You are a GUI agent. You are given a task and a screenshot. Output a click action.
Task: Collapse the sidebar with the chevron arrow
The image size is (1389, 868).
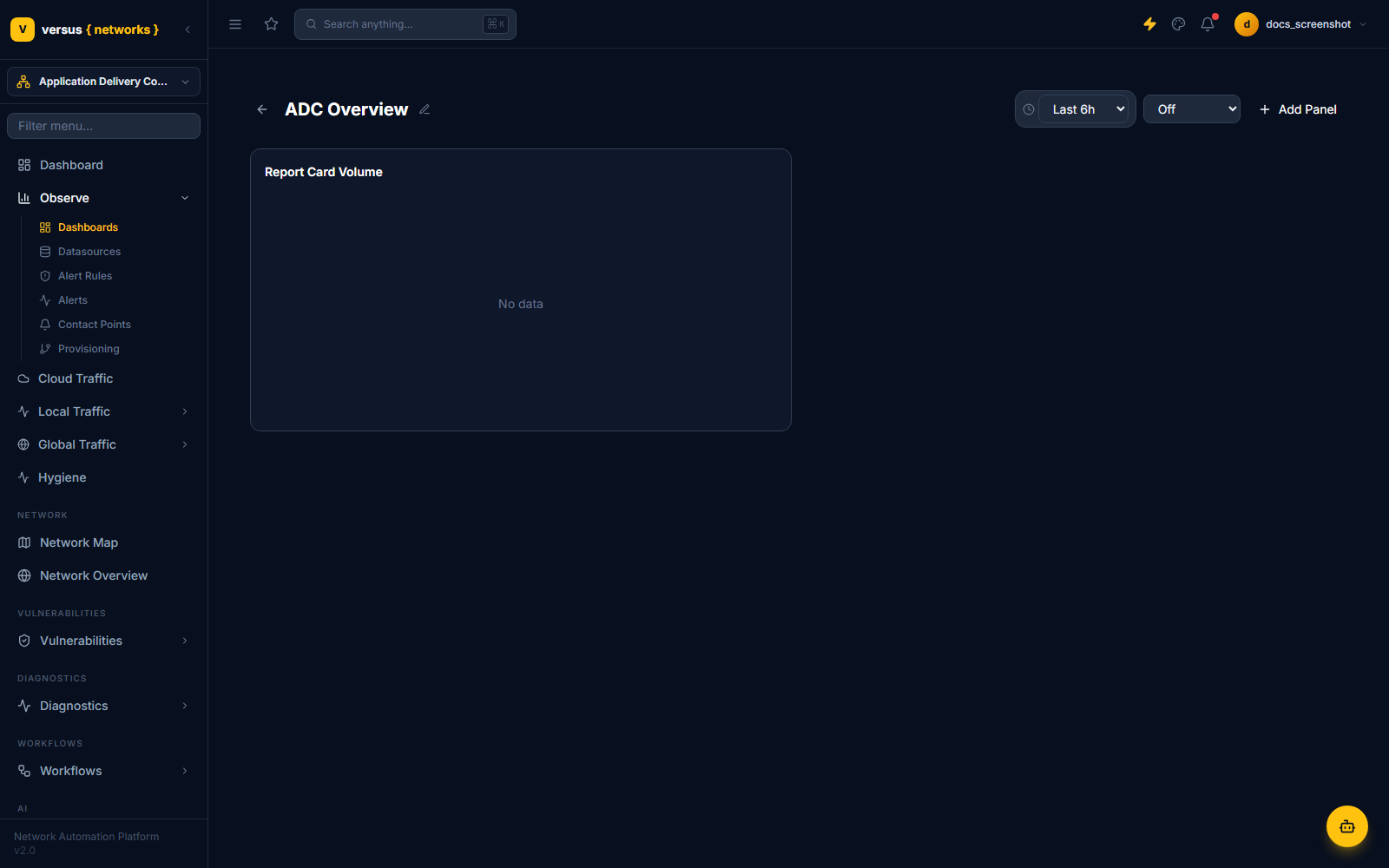[188, 30]
